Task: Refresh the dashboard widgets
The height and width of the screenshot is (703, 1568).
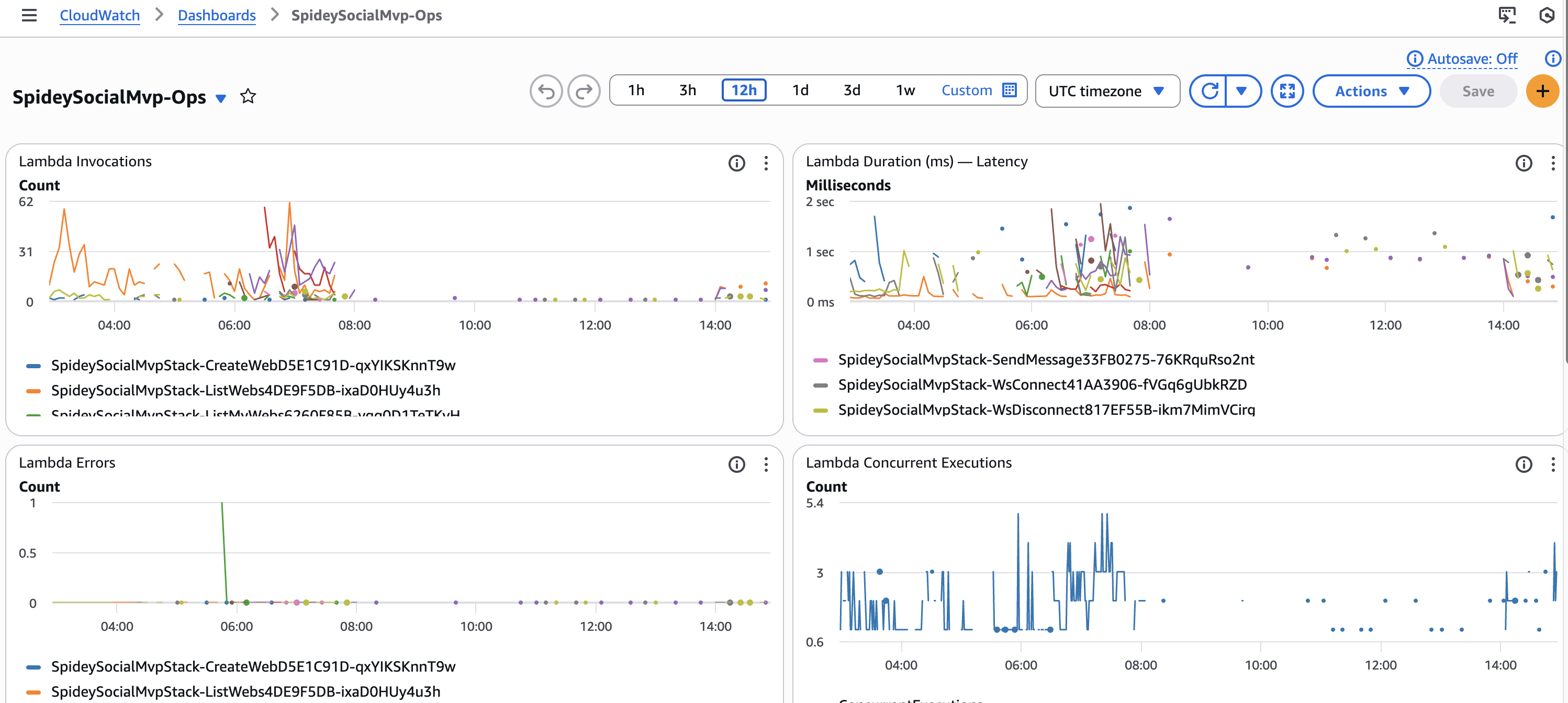Action: [x=1209, y=91]
